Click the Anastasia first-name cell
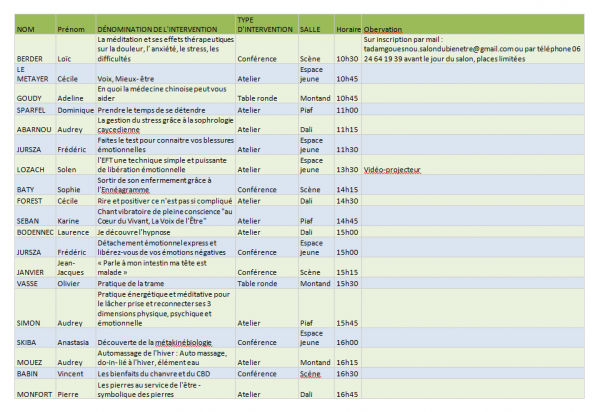 coord(76,338)
